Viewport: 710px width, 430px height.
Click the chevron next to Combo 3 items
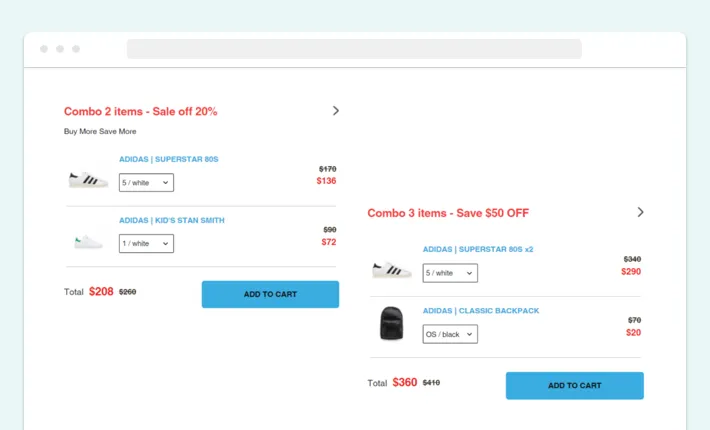coord(640,212)
